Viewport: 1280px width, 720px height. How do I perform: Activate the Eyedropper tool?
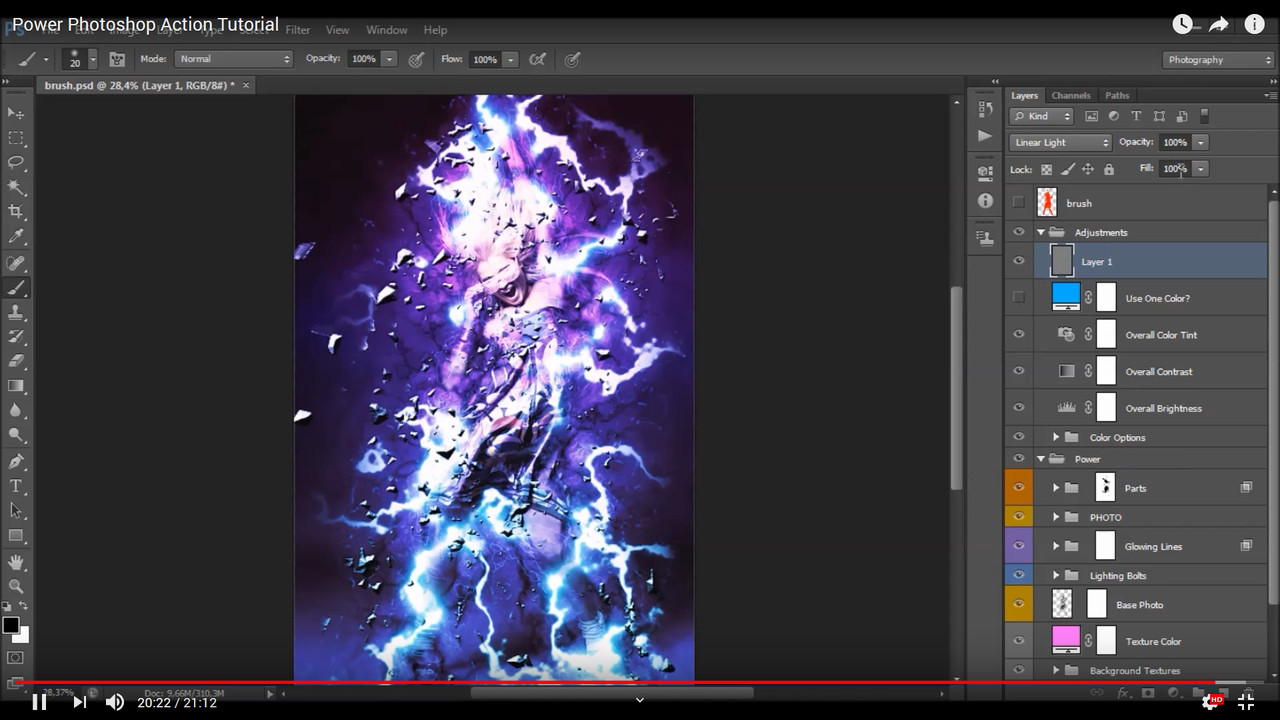pos(16,234)
